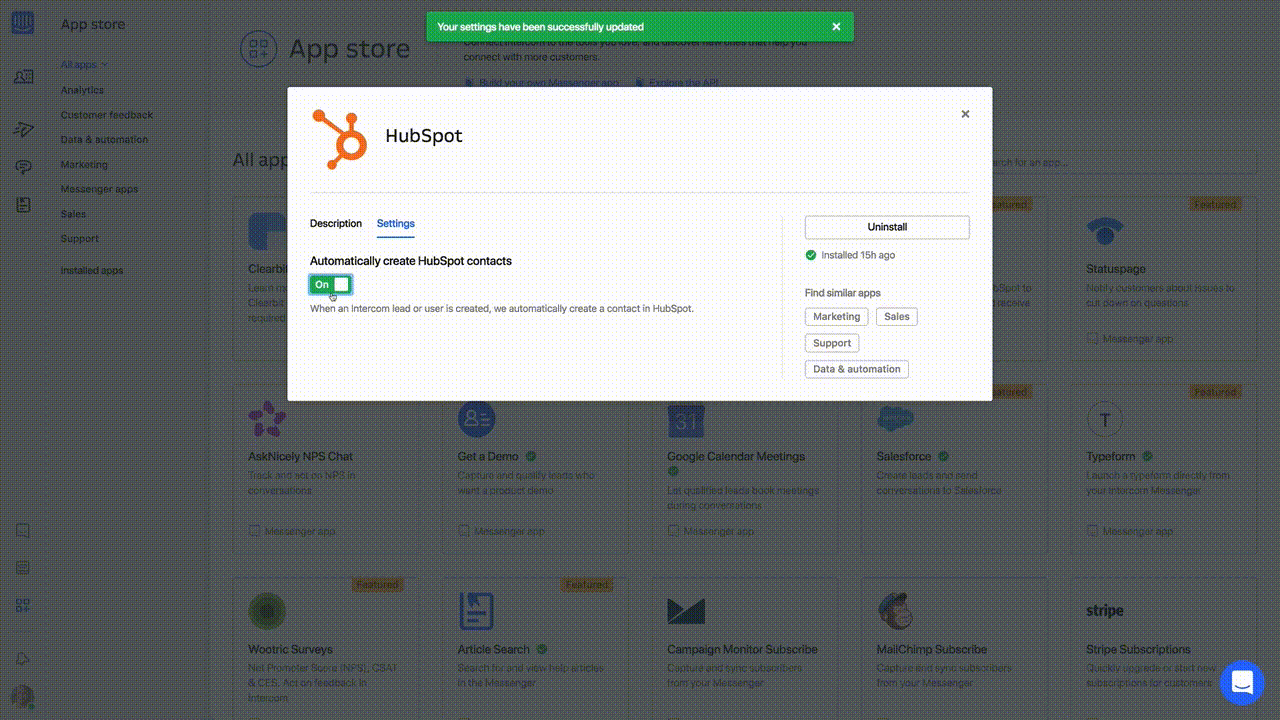Open notifications via the bell icon
The width and height of the screenshot is (1280, 720).
[22, 658]
